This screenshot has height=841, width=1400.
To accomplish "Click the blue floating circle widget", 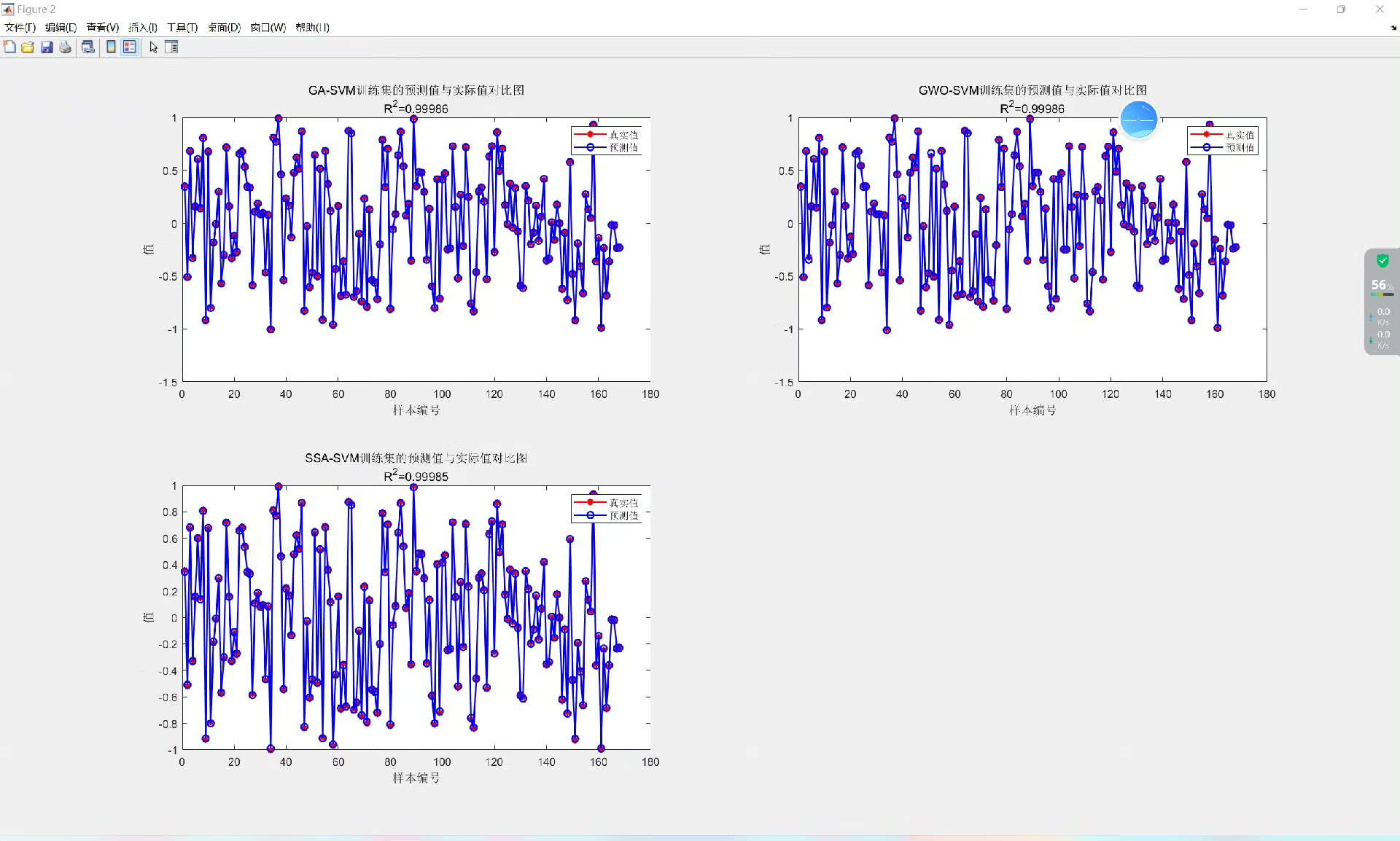I will coord(1138,120).
